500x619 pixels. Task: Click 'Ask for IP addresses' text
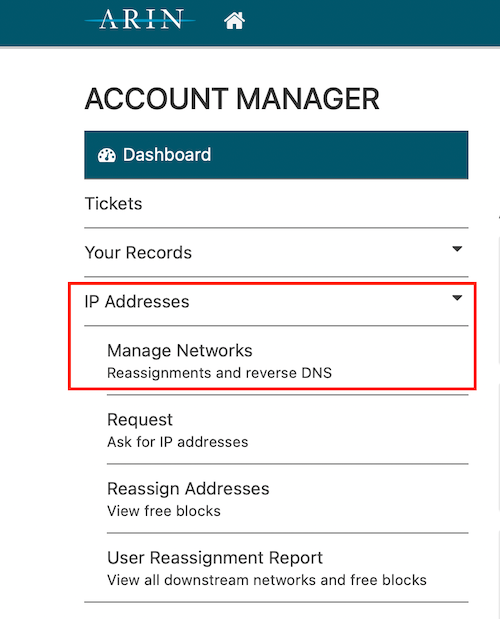tap(178, 442)
